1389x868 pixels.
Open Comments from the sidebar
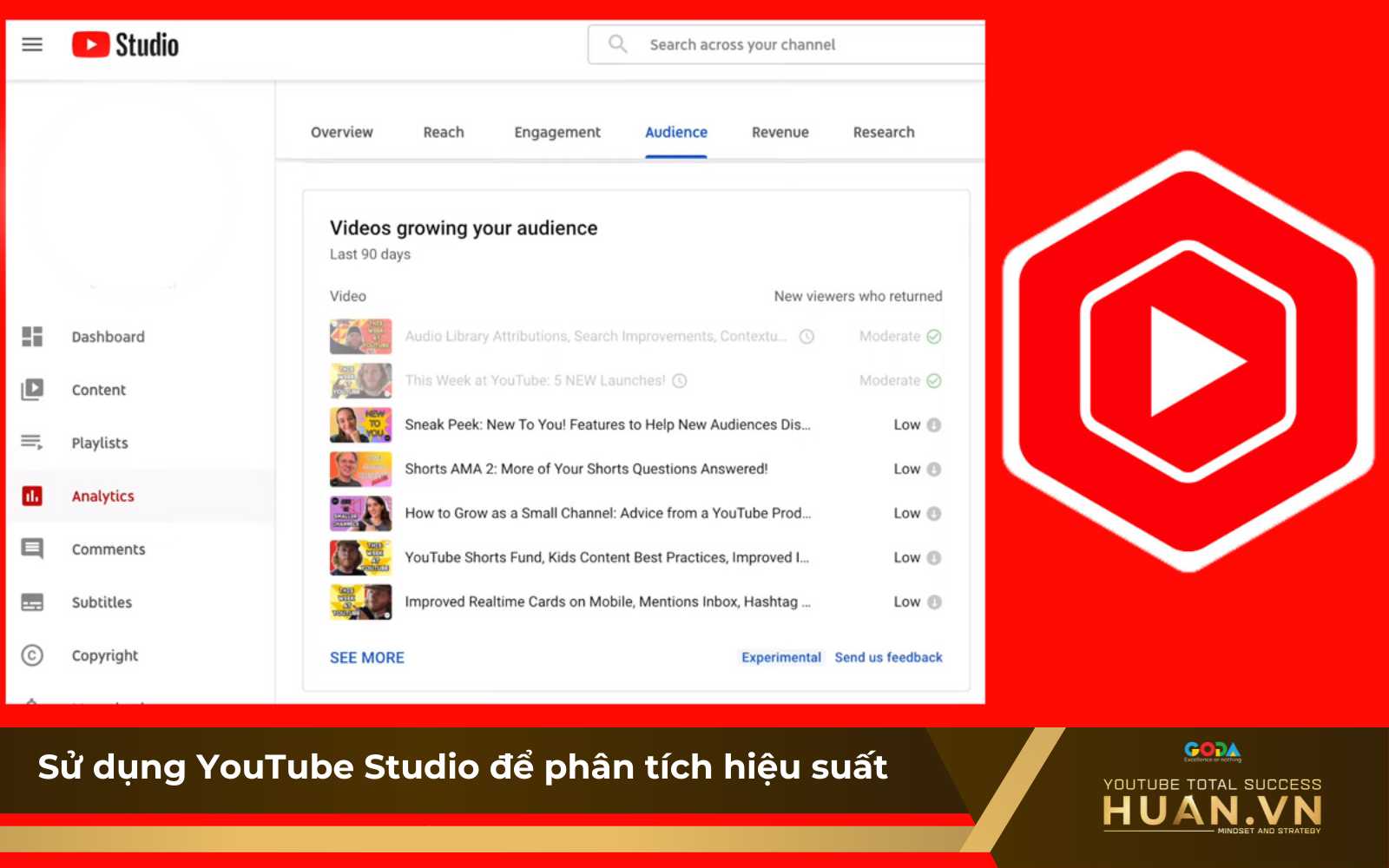109,549
